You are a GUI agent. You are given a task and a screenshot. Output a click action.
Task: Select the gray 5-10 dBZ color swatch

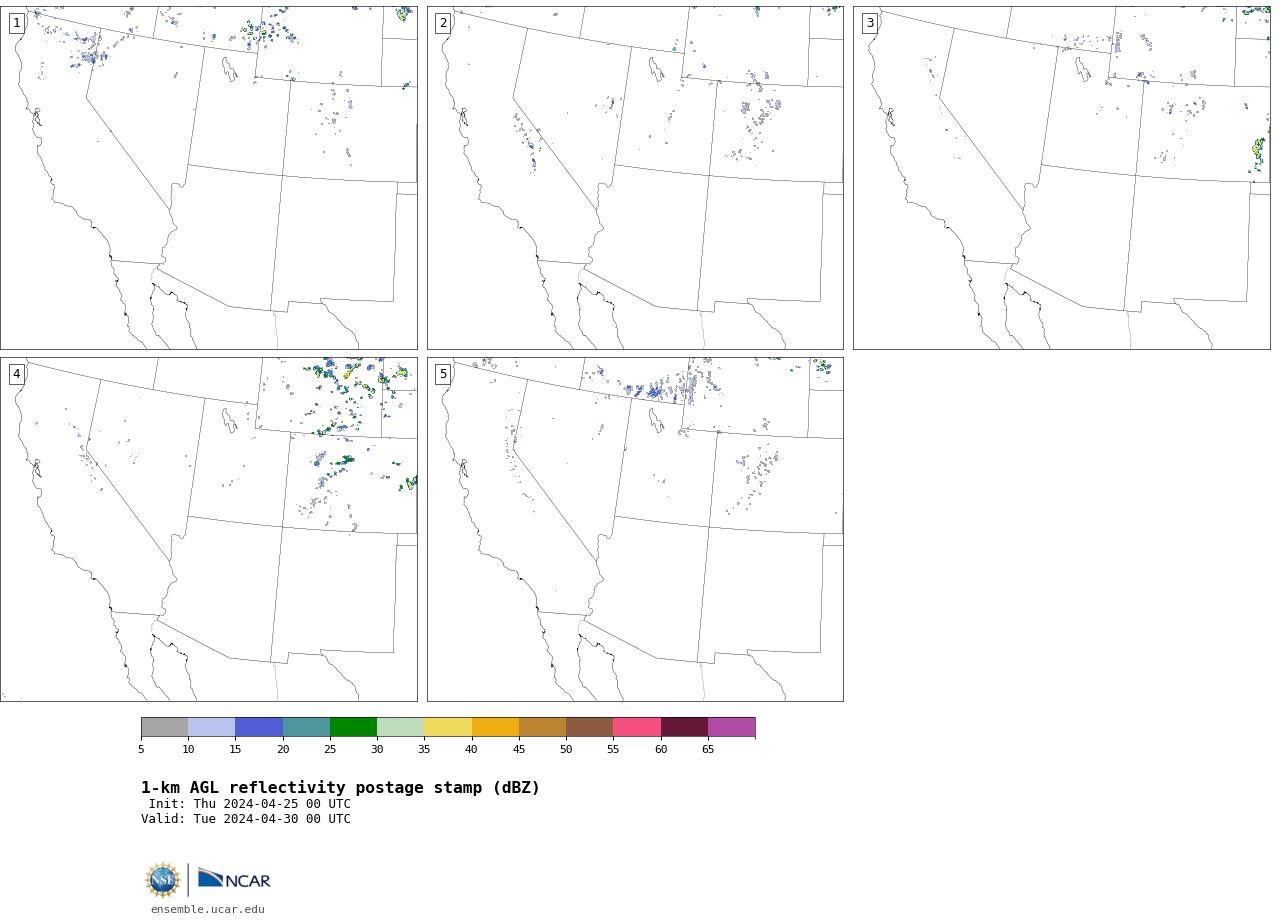pos(164,727)
